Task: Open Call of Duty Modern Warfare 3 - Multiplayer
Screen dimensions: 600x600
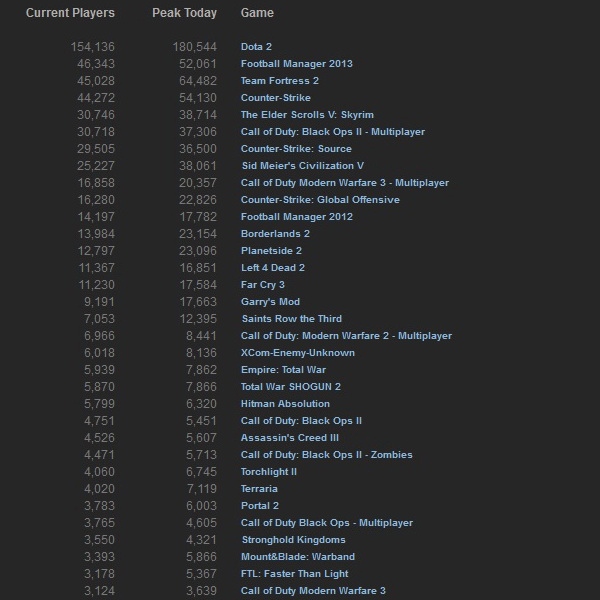Action: [344, 183]
